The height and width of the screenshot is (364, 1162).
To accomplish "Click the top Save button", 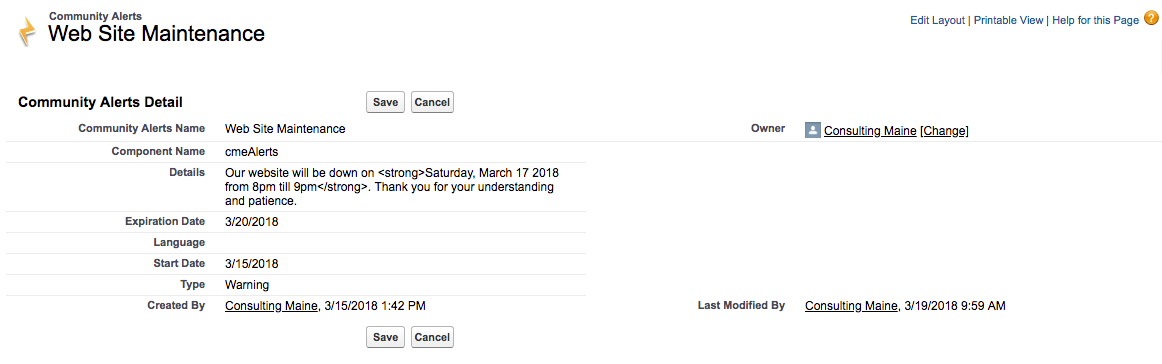I will coord(385,102).
